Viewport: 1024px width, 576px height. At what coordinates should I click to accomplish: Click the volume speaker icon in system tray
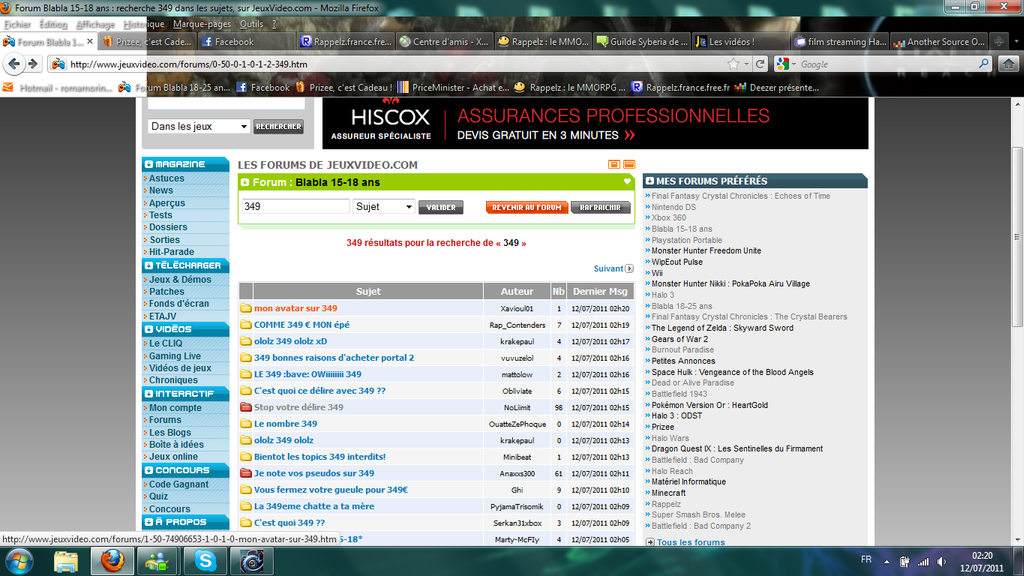941,561
